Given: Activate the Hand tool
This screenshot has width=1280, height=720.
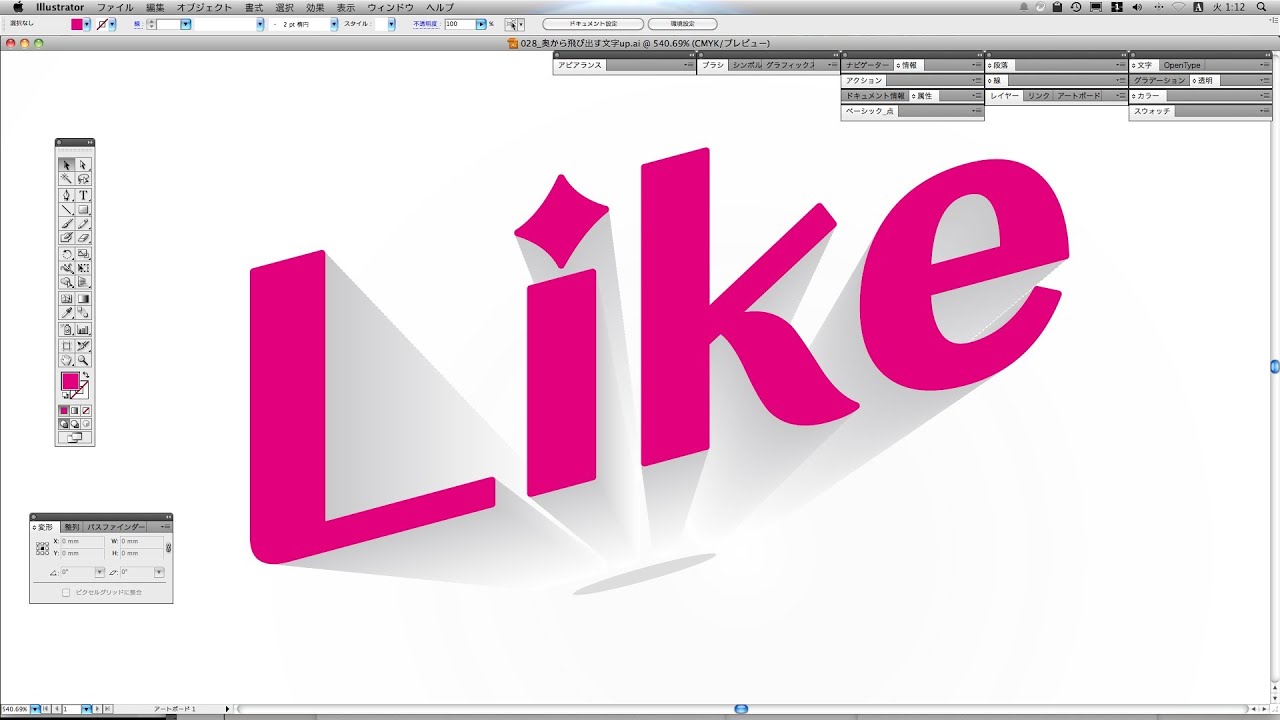Looking at the screenshot, I should coord(66,360).
